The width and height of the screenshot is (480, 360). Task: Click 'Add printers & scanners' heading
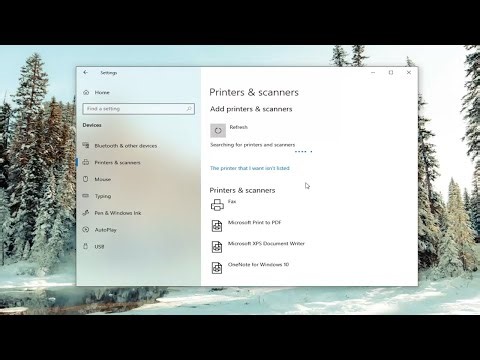(x=251, y=109)
